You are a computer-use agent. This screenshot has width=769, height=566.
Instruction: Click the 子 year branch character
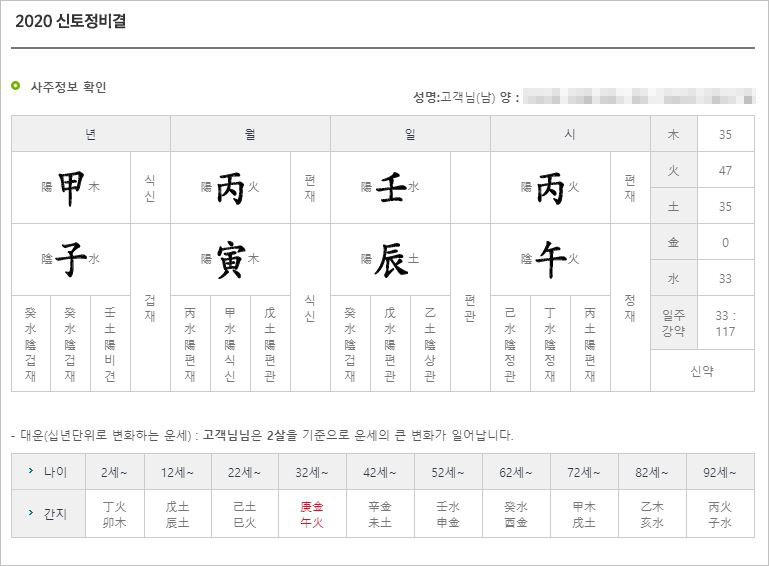click(x=71, y=259)
